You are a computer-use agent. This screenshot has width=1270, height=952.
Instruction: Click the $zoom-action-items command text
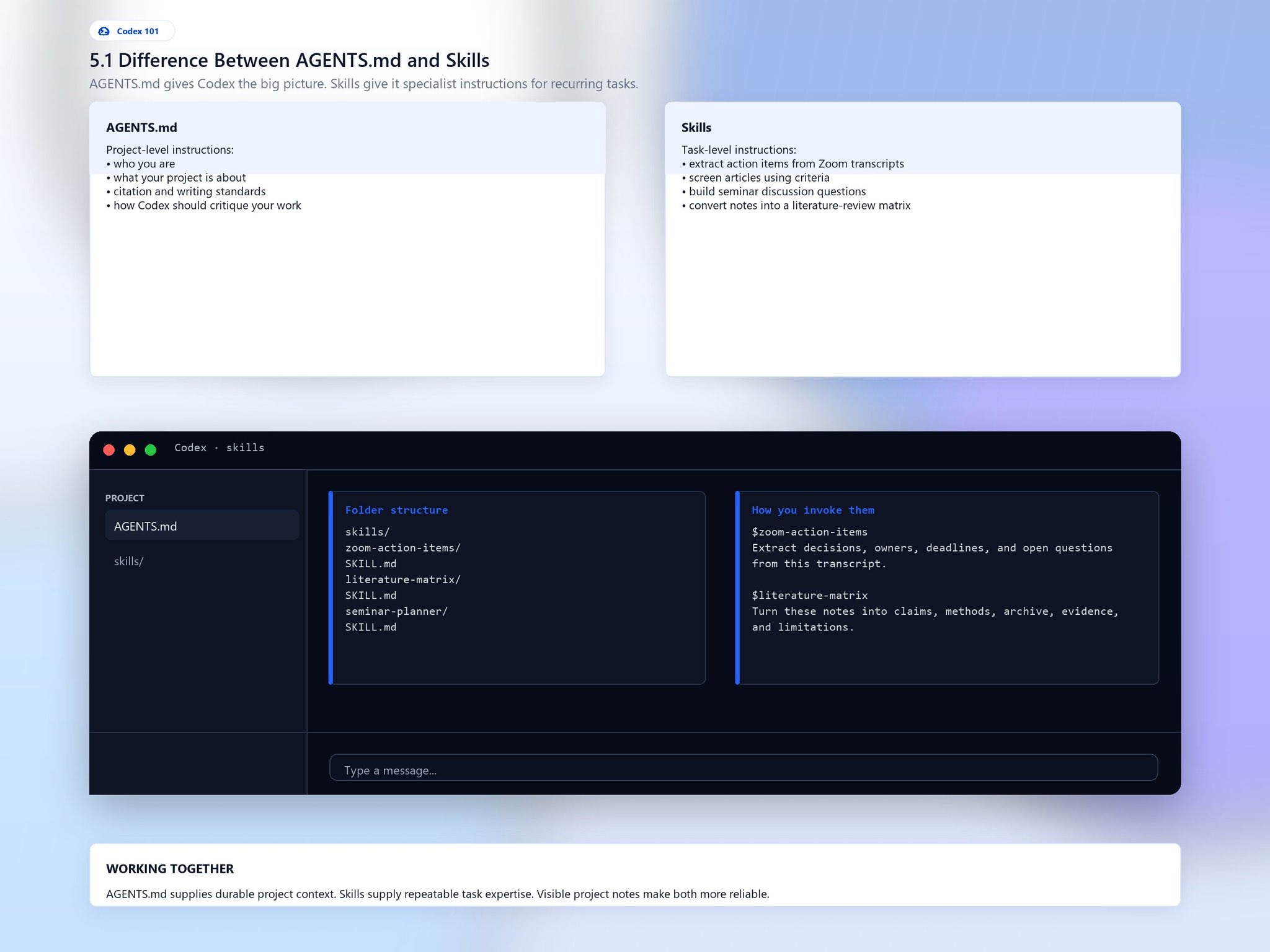tap(810, 532)
